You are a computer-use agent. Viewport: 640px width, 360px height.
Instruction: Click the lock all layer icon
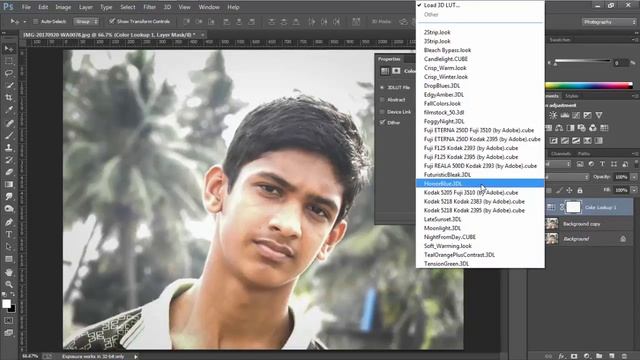click(x=580, y=190)
